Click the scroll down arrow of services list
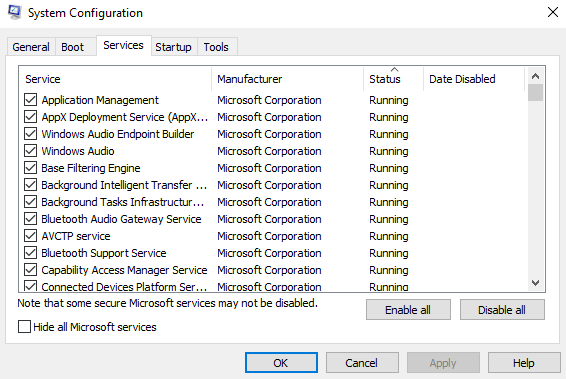The image size is (566, 379). click(535, 283)
